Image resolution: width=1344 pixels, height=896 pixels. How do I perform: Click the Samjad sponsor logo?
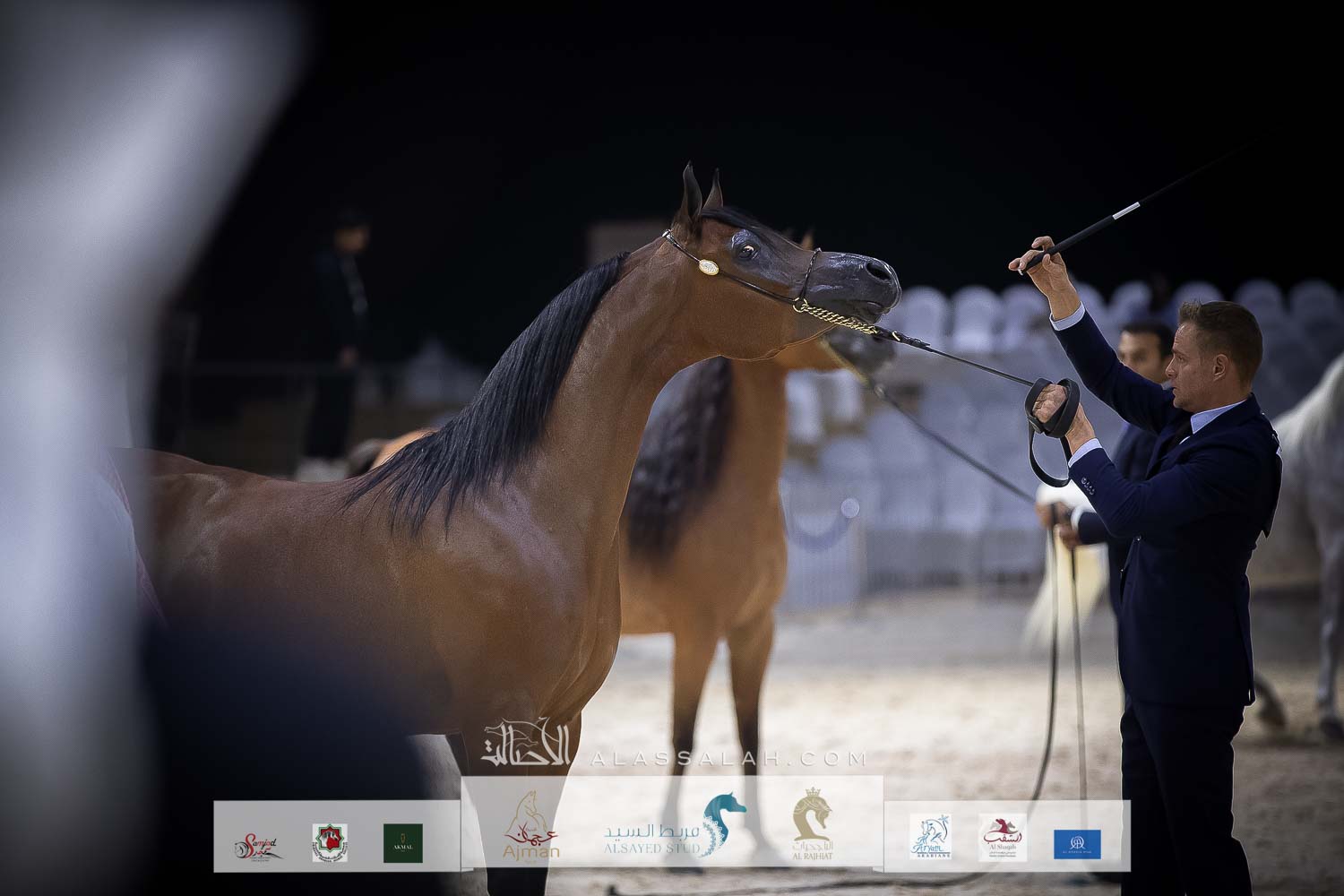(258, 845)
